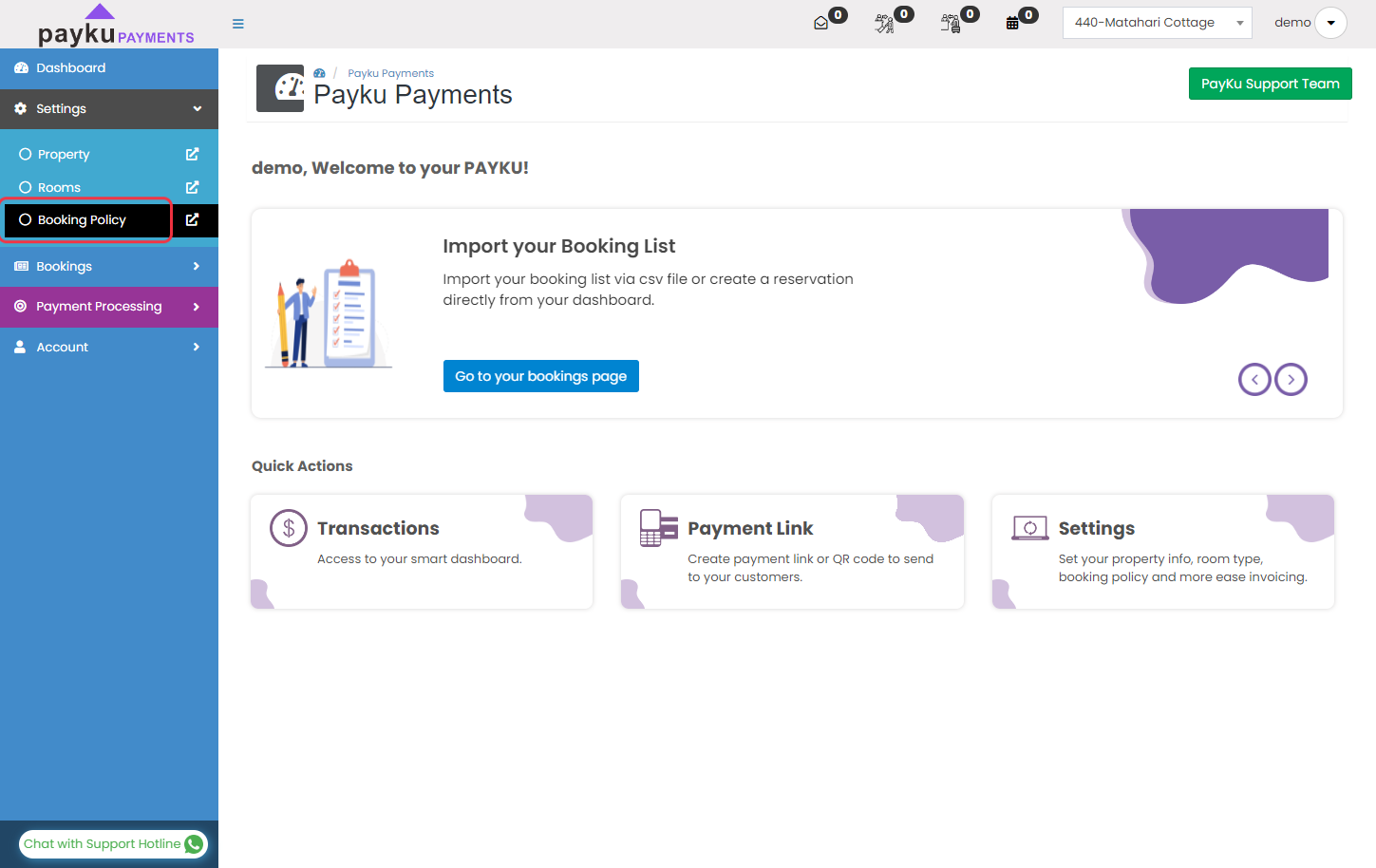Open the Settings quick action card
Image resolution: width=1376 pixels, height=868 pixels.
(x=1163, y=552)
